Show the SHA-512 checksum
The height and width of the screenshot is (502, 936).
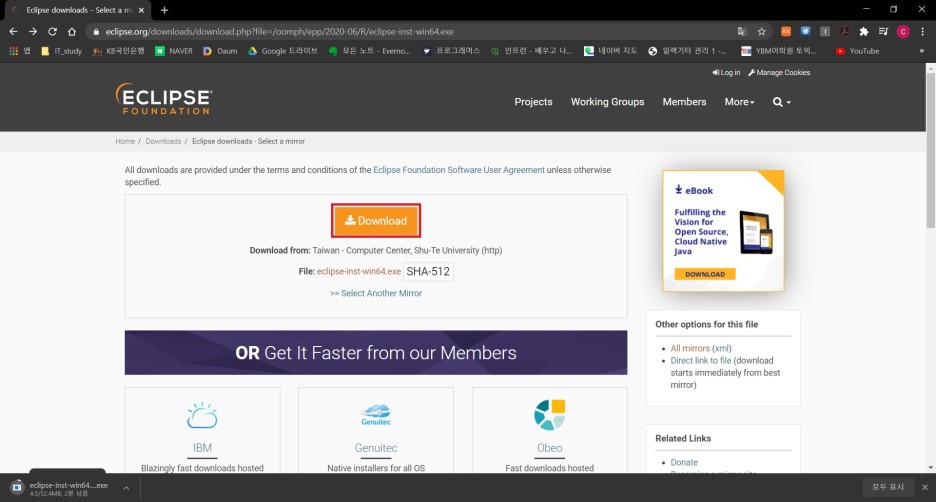(428, 272)
